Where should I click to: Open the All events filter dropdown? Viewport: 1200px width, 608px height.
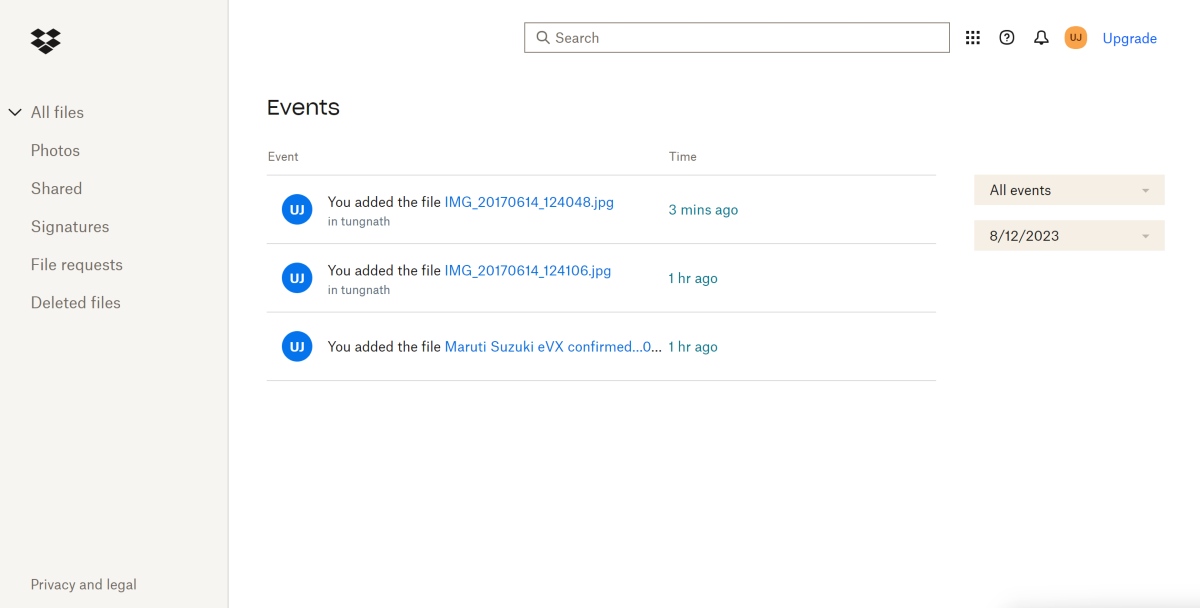click(x=1069, y=190)
